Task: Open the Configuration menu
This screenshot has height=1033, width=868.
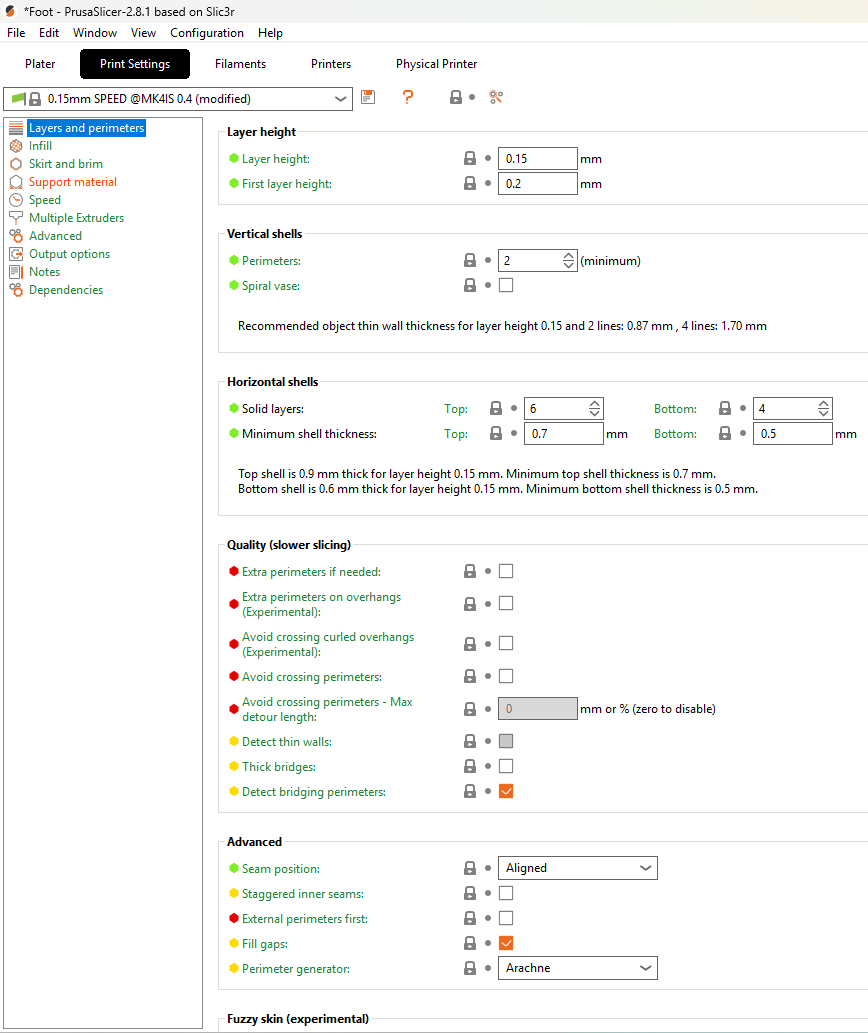Action: 207,33
